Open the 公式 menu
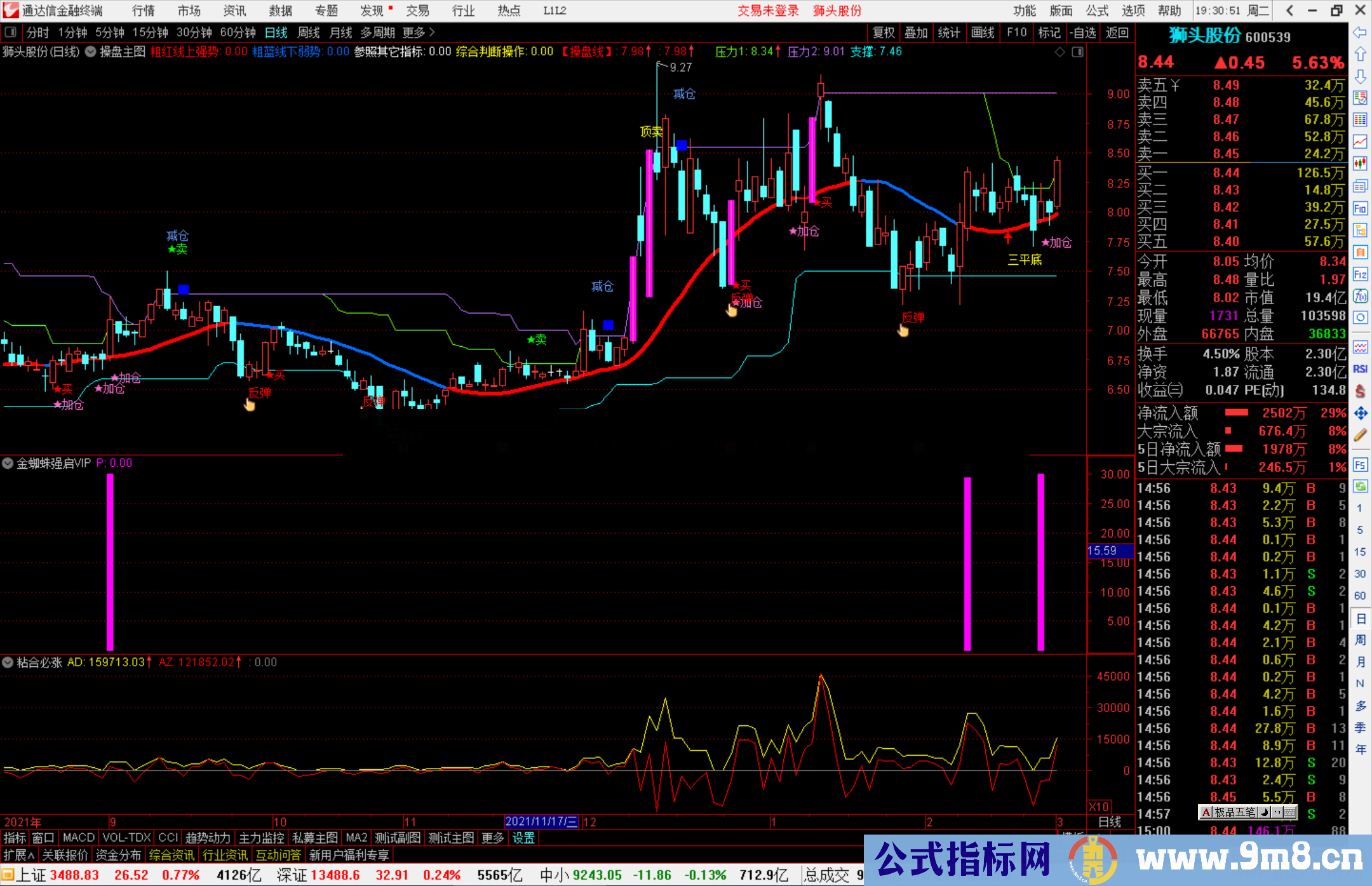The width and height of the screenshot is (1372, 886). pos(1097,11)
